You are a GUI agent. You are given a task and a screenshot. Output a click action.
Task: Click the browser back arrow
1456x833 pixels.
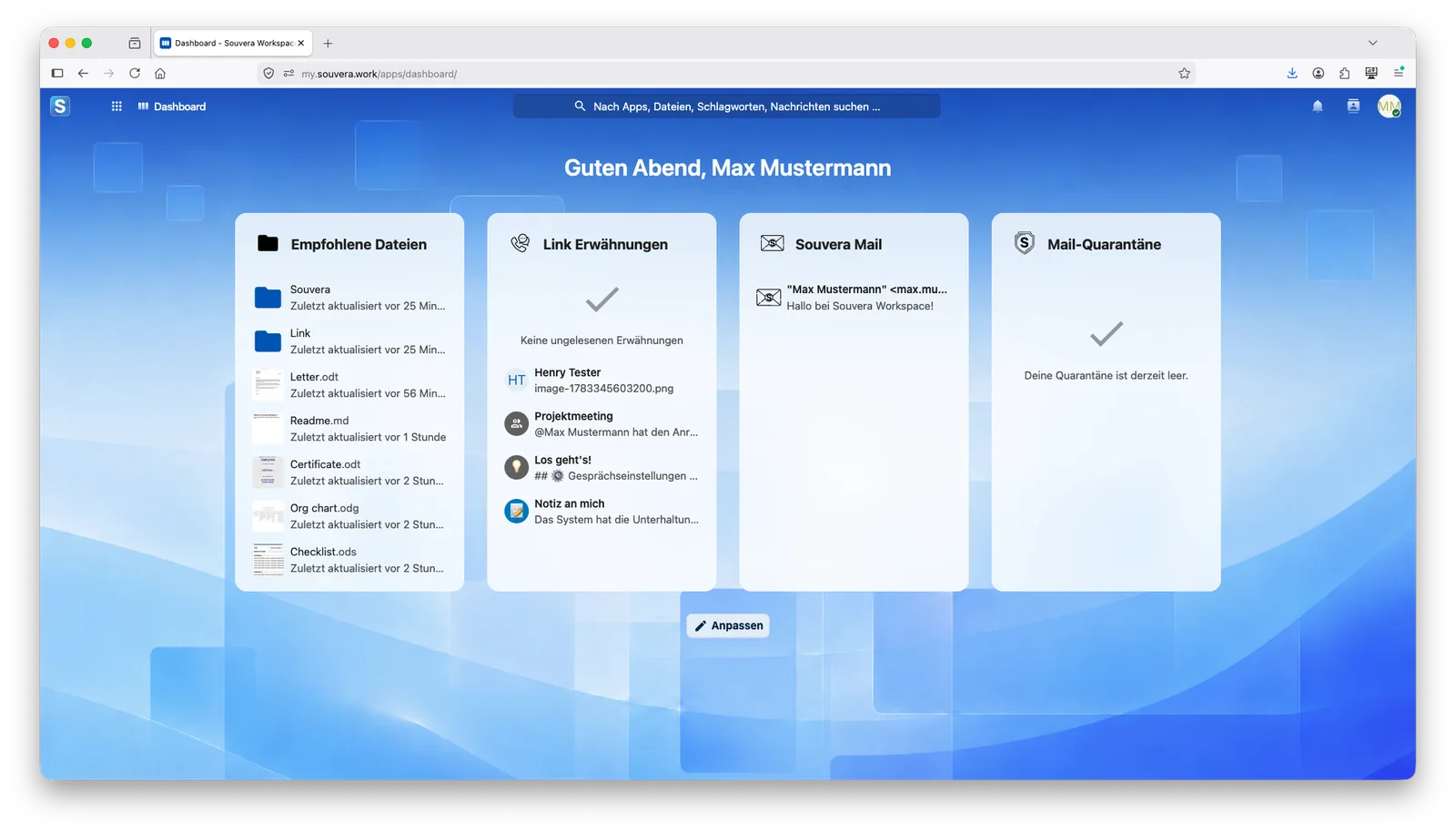click(x=83, y=74)
